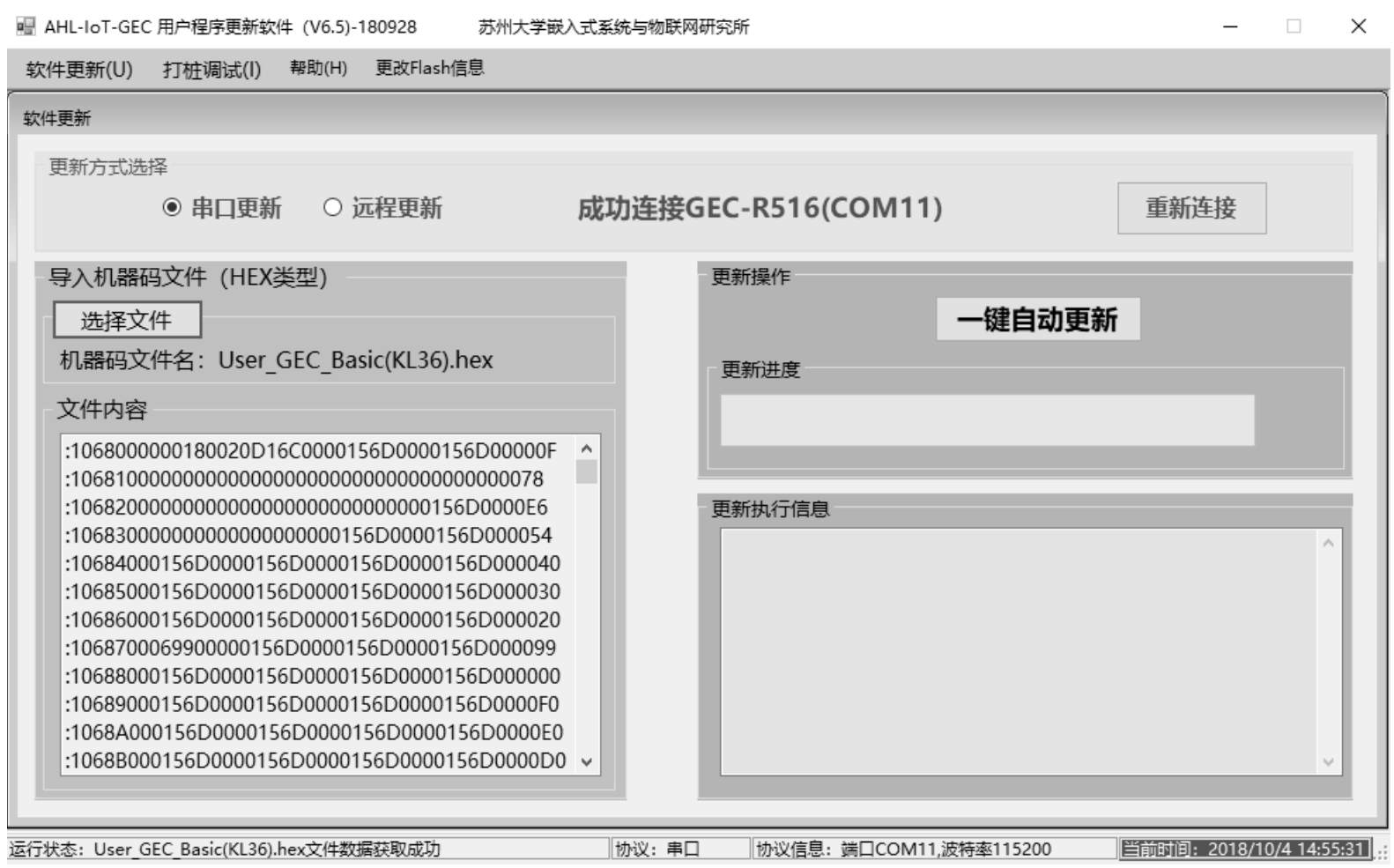Viewport: 1394px width, 868px height.
Task: Click the file content scrollbar down arrow
Action: [587, 762]
